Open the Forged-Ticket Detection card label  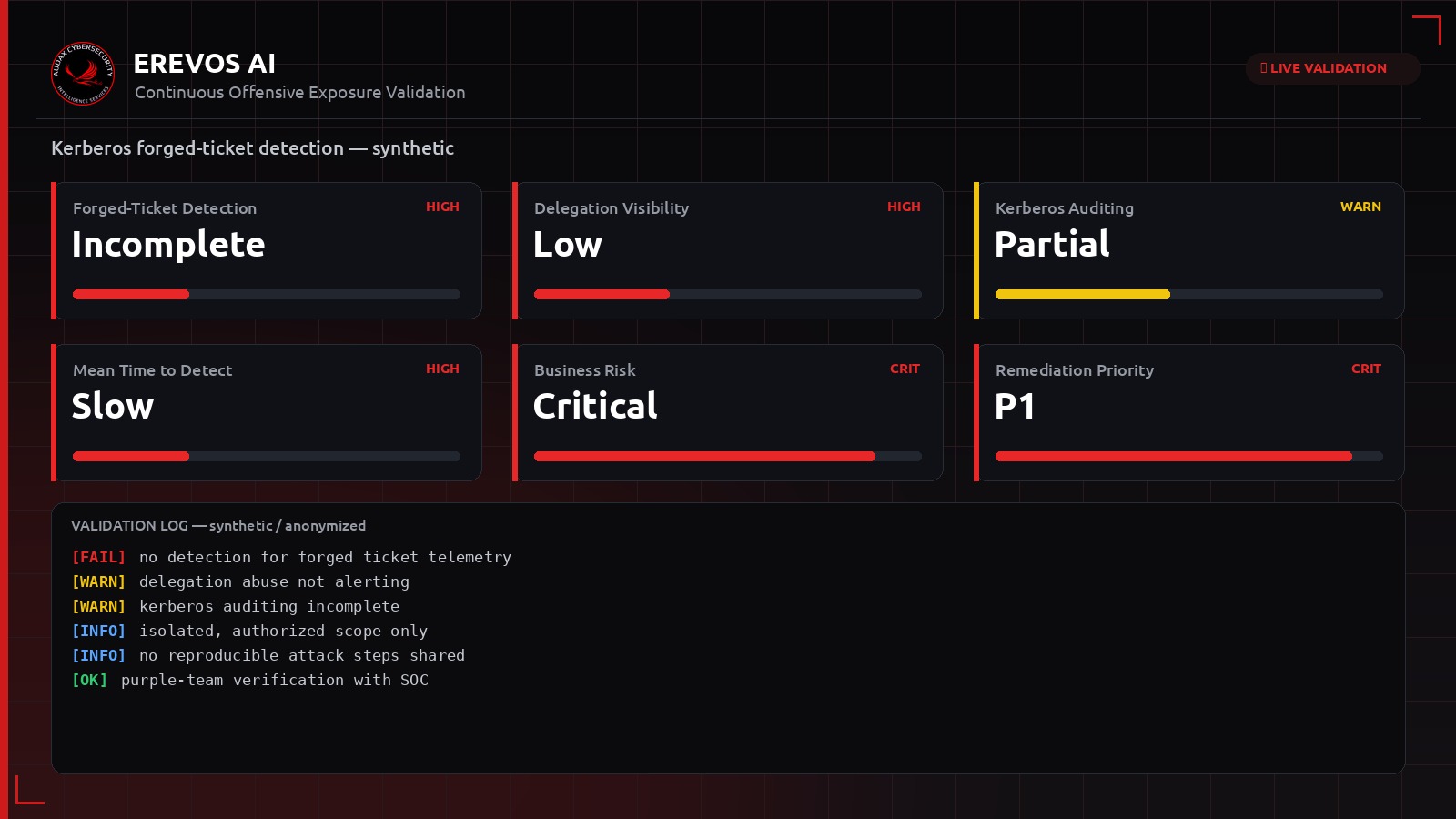pos(165,208)
